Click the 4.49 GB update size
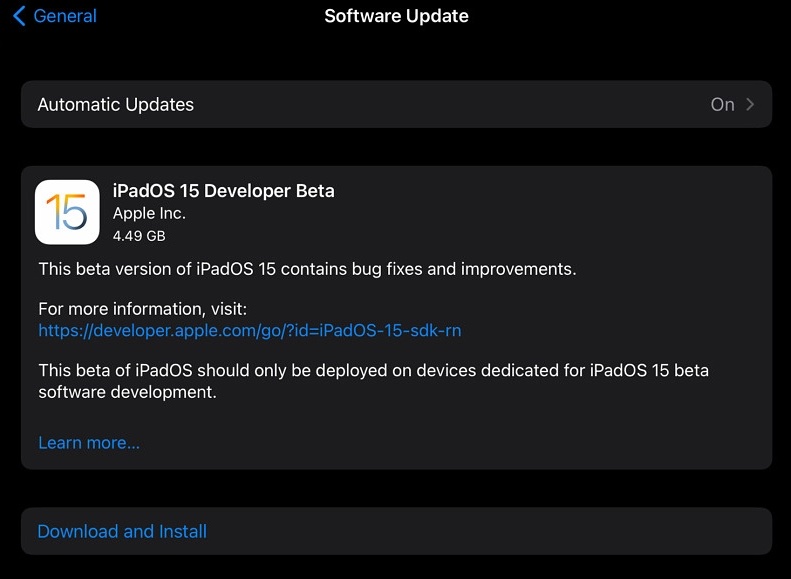Screen dimensions: 791x579 pyautogui.click(x=139, y=236)
